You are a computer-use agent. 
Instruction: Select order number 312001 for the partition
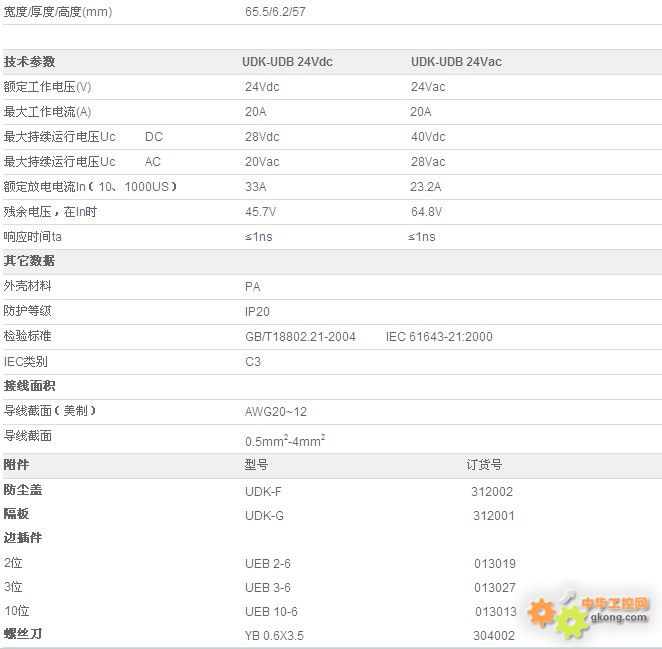tap(493, 515)
